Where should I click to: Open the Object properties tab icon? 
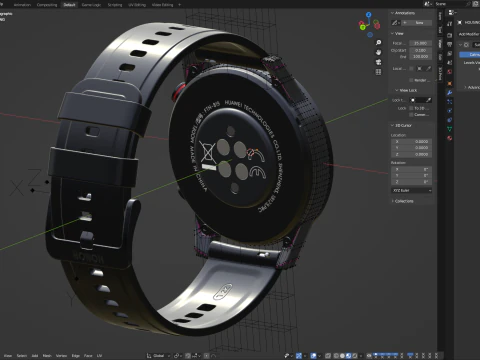(450, 83)
